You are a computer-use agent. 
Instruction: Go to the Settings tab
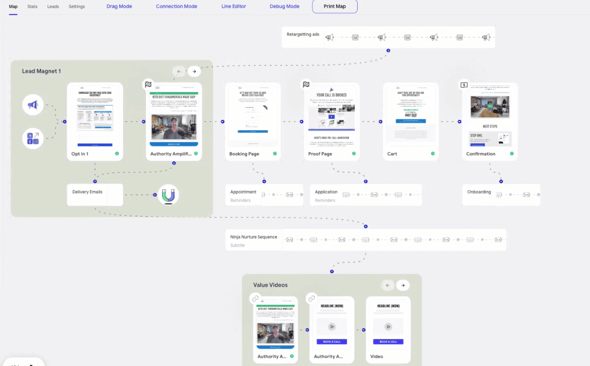pyautogui.click(x=77, y=6)
